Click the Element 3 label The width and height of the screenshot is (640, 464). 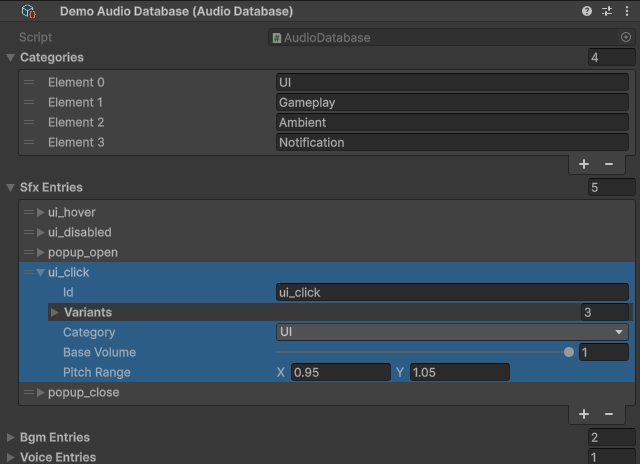[x=76, y=142]
